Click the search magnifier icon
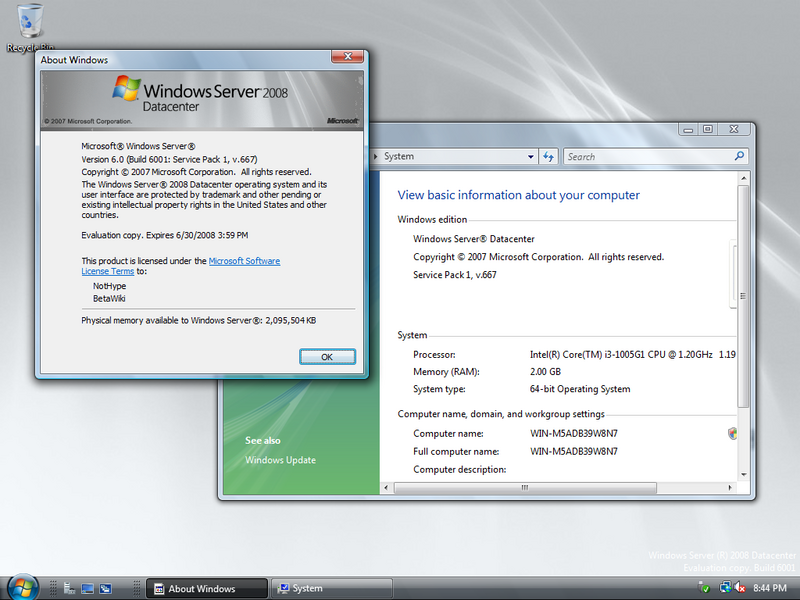This screenshot has width=800, height=600. pos(739,156)
